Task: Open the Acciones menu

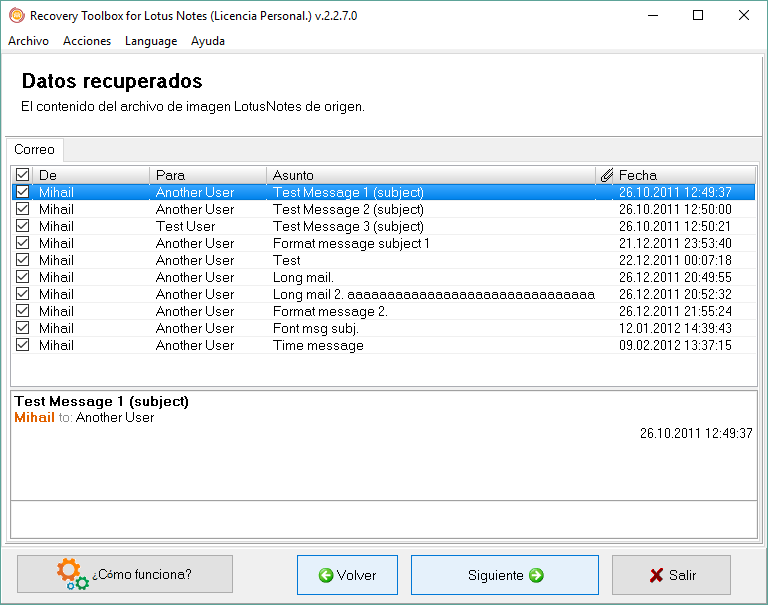Action: coord(87,41)
